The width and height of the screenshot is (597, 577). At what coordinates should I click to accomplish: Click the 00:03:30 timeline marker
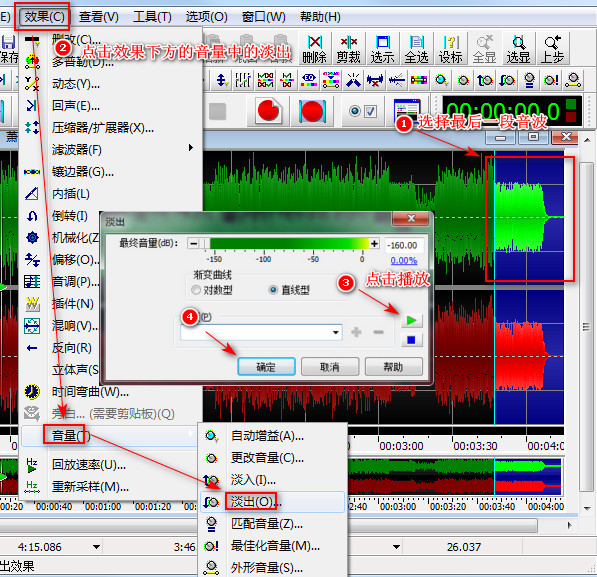[x=475, y=446]
